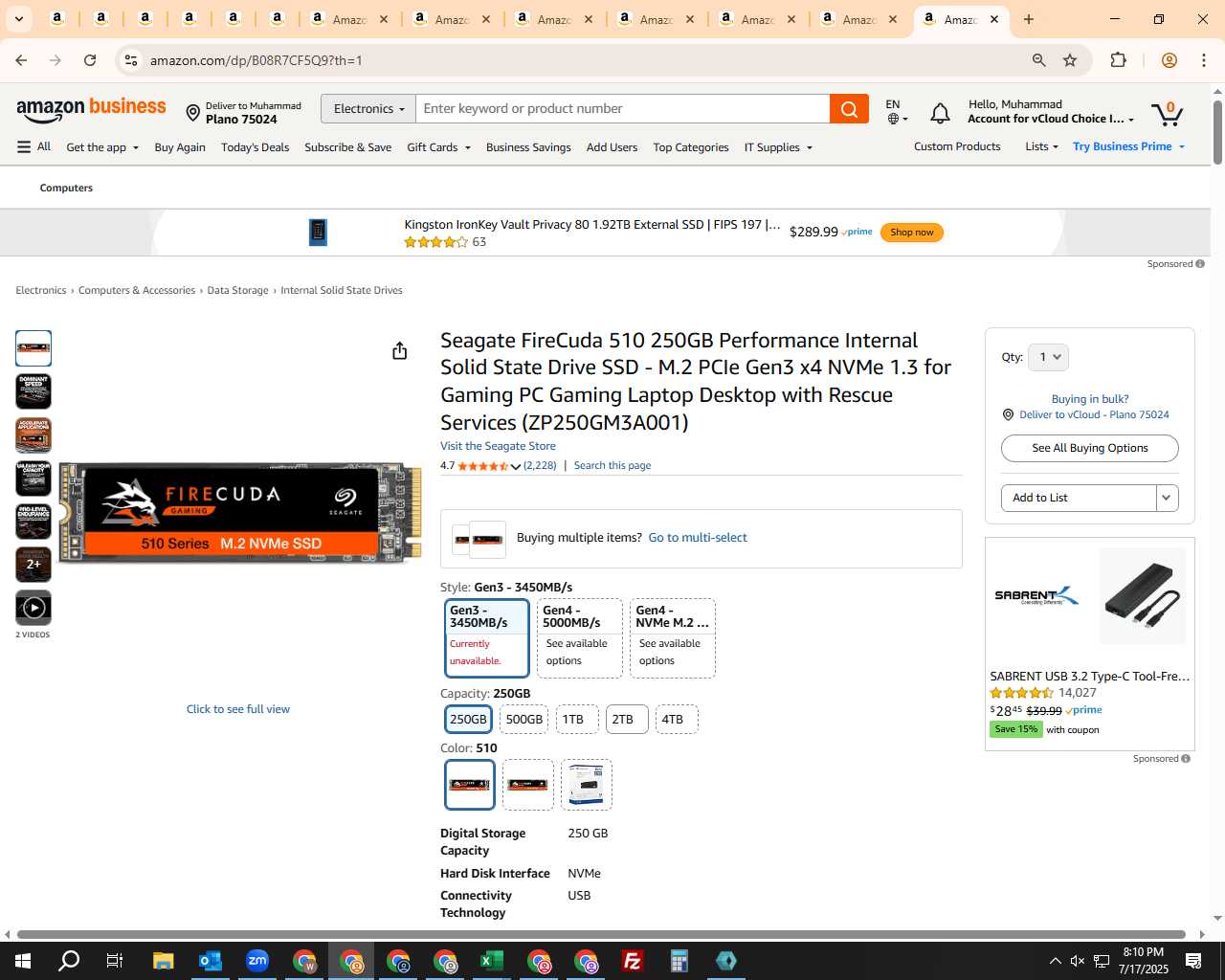The width and height of the screenshot is (1225, 980).
Task: Click the Sponsored info icon under the Sabrent ad
Action: tap(1186, 759)
